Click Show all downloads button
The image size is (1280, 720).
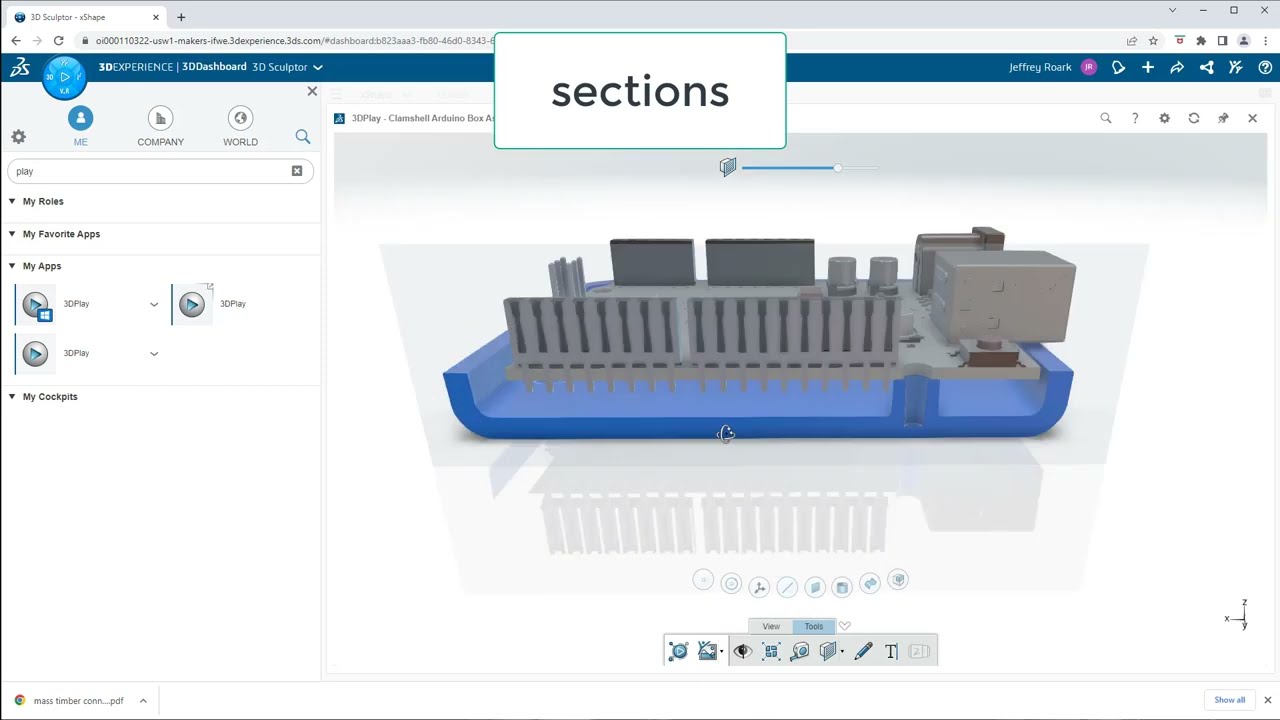(1230, 700)
